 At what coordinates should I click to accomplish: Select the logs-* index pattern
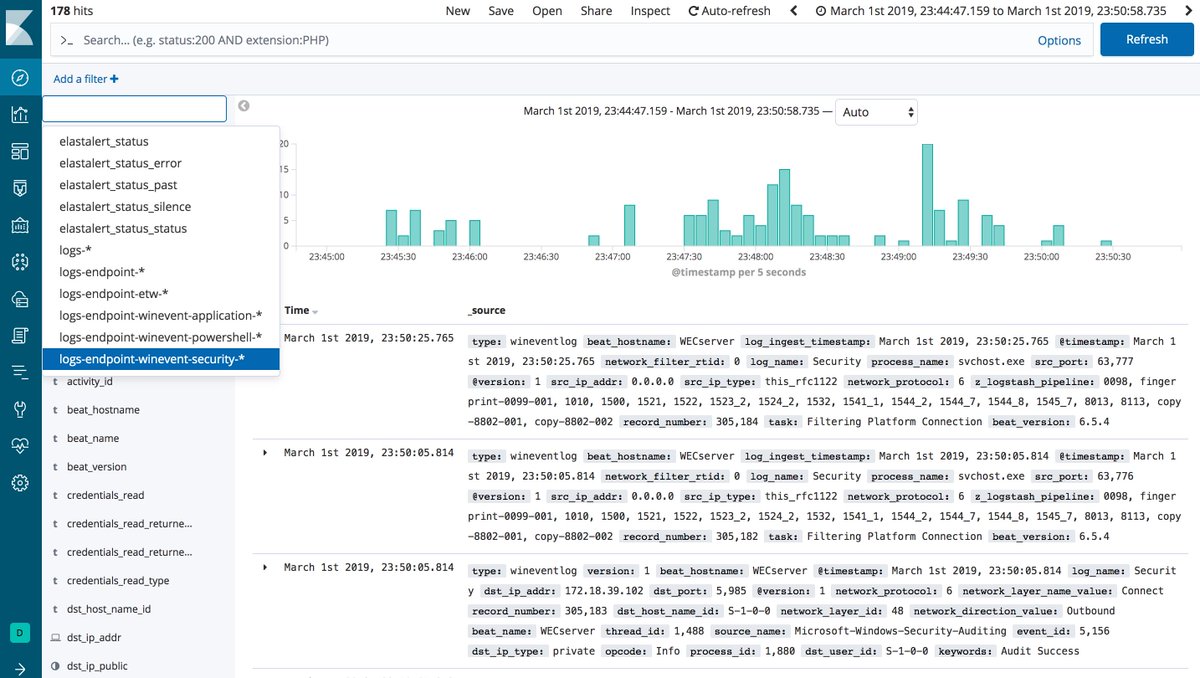click(161, 251)
